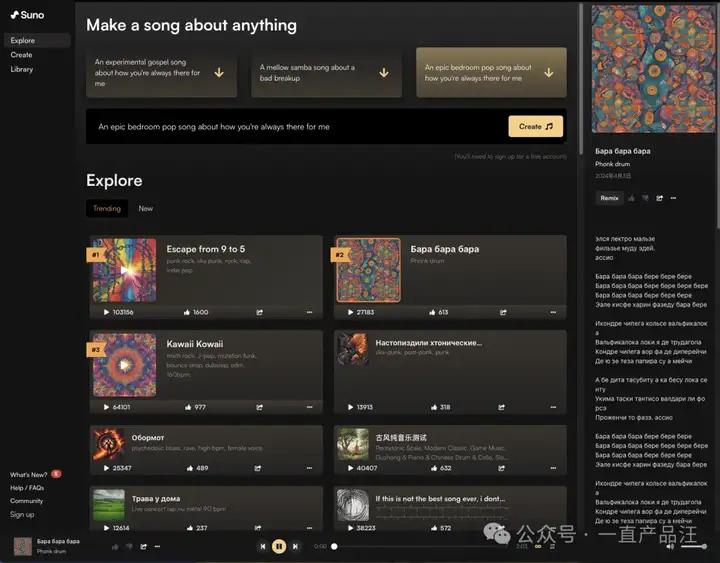Use the mellow samba song prompt arrow

pyautogui.click(x=384, y=73)
